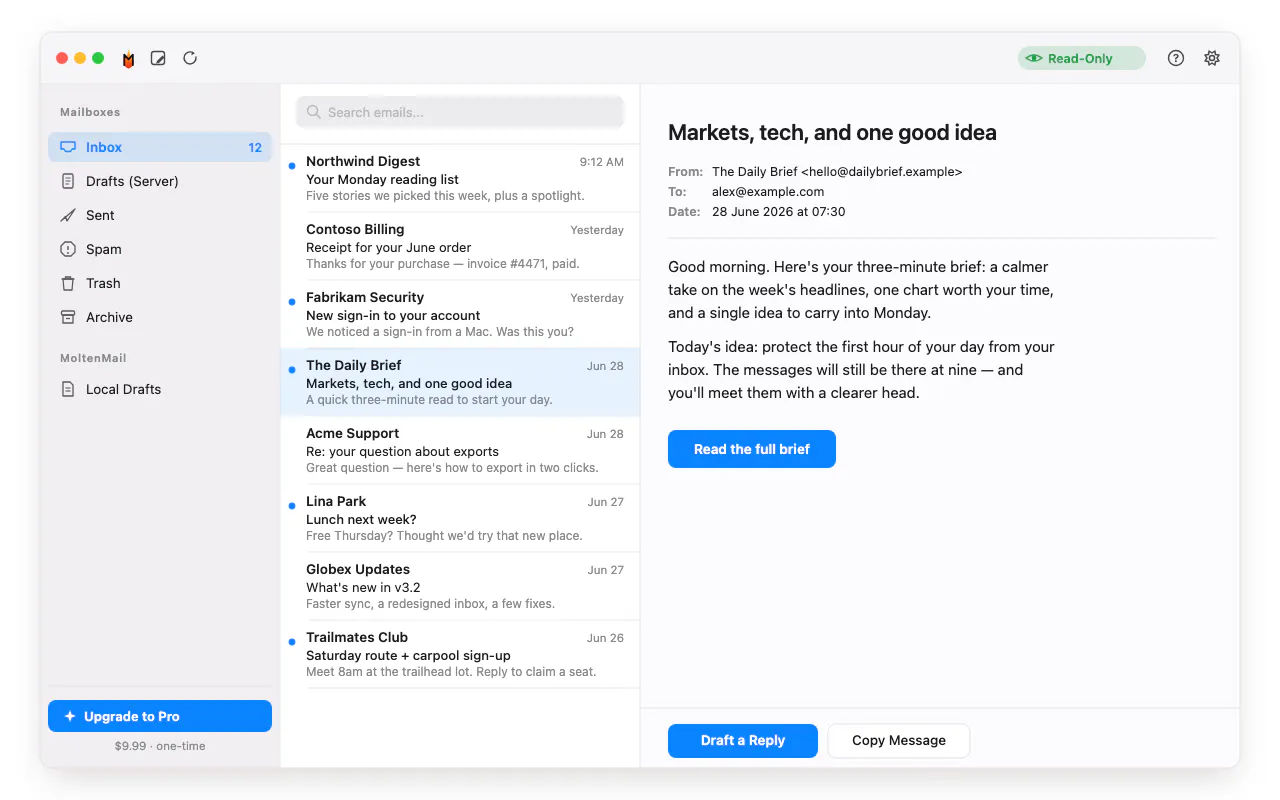Viewport: 1280px width, 800px height.
Task: Click the magnifier icon in search field
Action: click(314, 112)
